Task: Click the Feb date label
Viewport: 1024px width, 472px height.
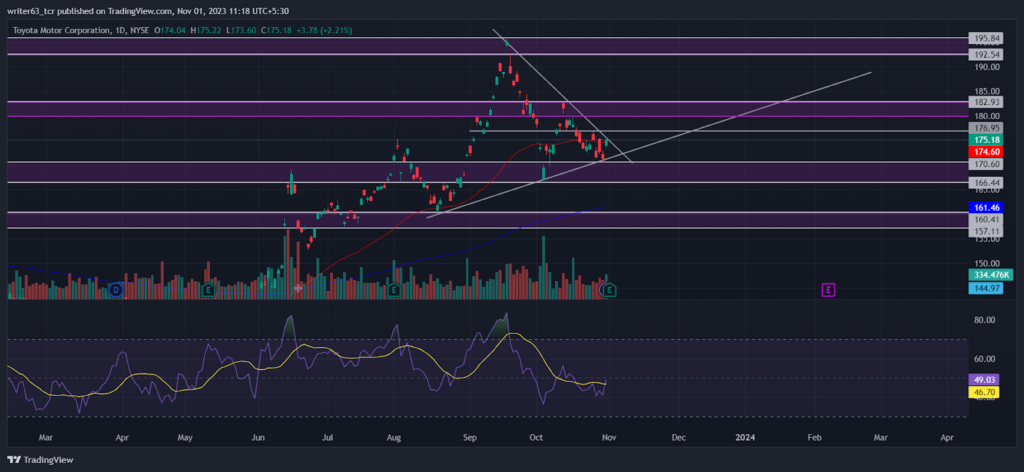Action: 814,435
